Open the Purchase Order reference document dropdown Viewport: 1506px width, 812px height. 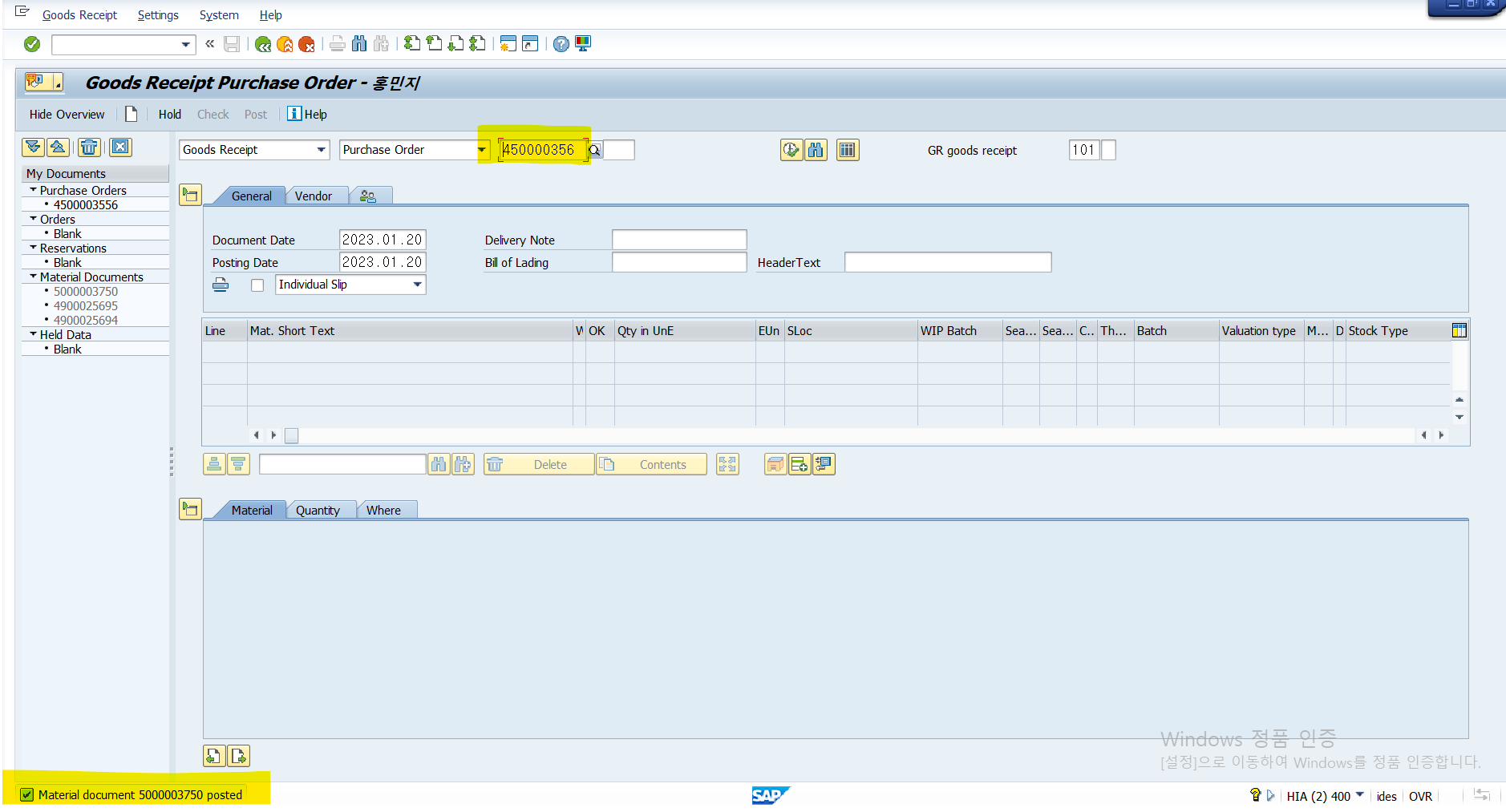tap(482, 150)
